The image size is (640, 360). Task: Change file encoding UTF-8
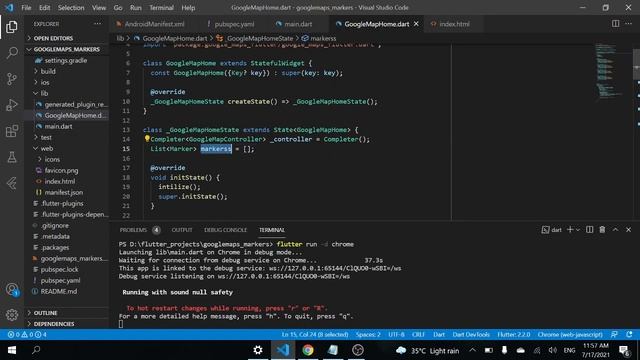[396, 334]
